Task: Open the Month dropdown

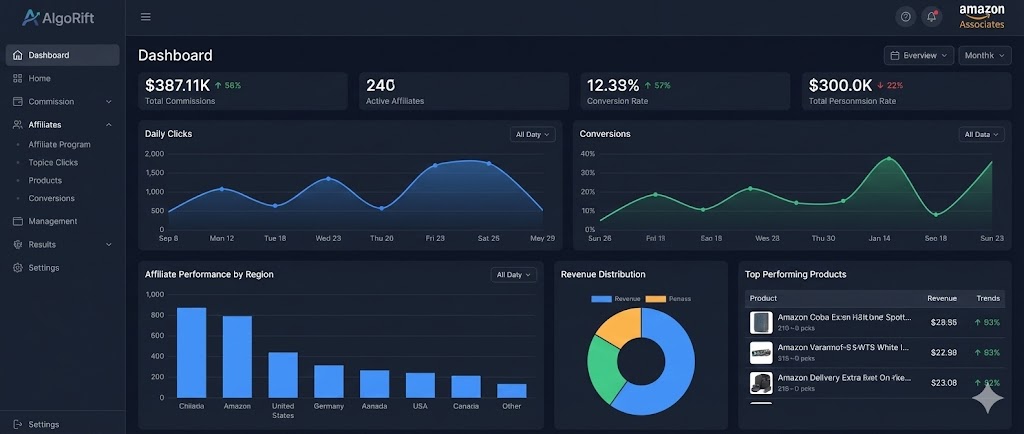Action: pos(985,55)
